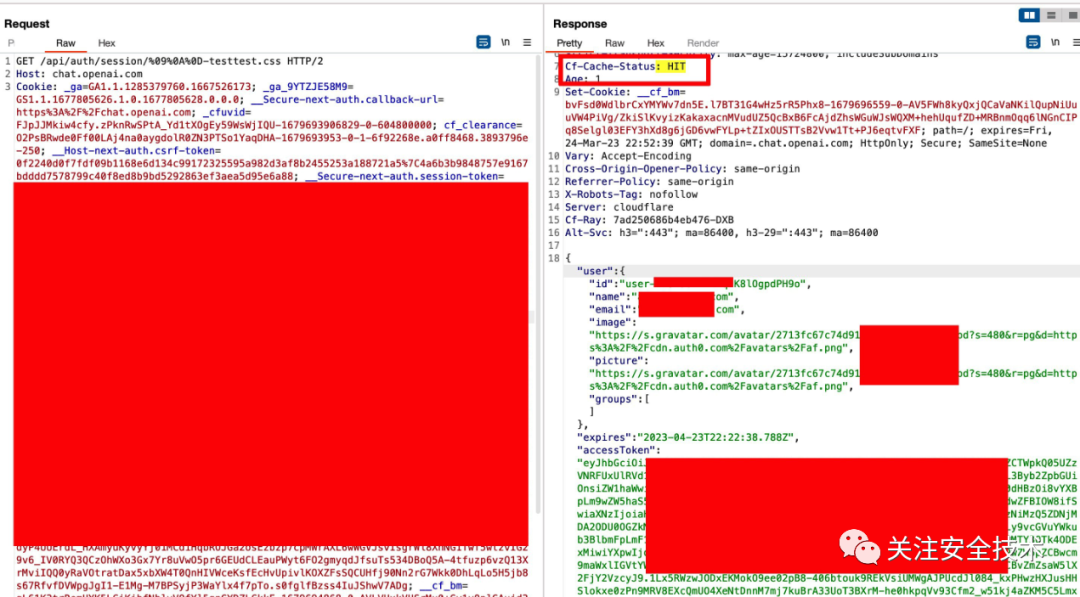Viewport: 1080px width, 597px height.
Task: Click the GET /api/auth/session request line
Action: pos(169,61)
